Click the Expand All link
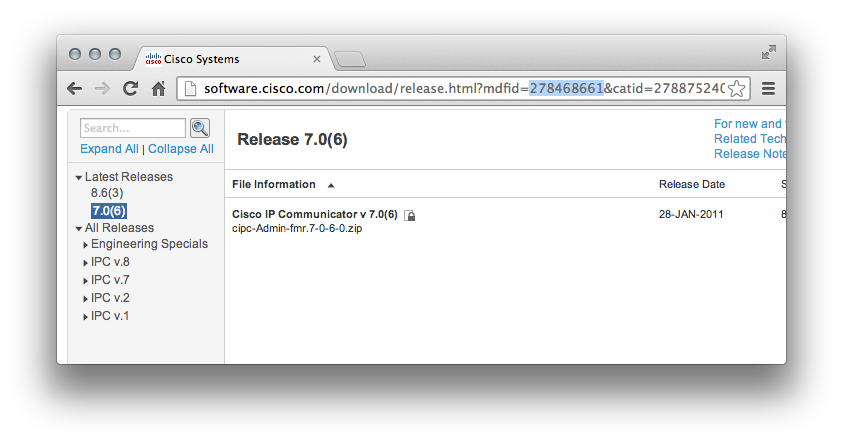This screenshot has height=443, width=843. (109, 149)
